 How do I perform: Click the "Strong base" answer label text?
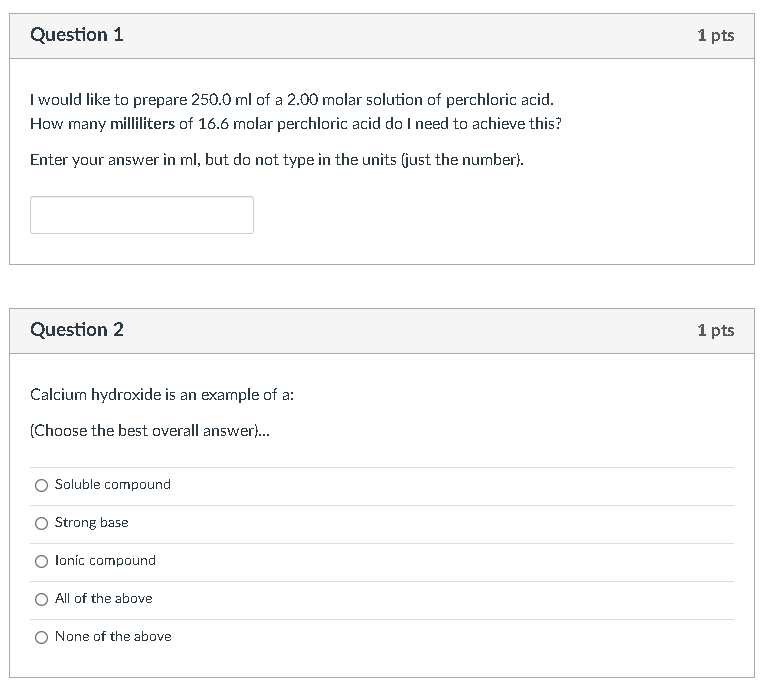(x=91, y=523)
